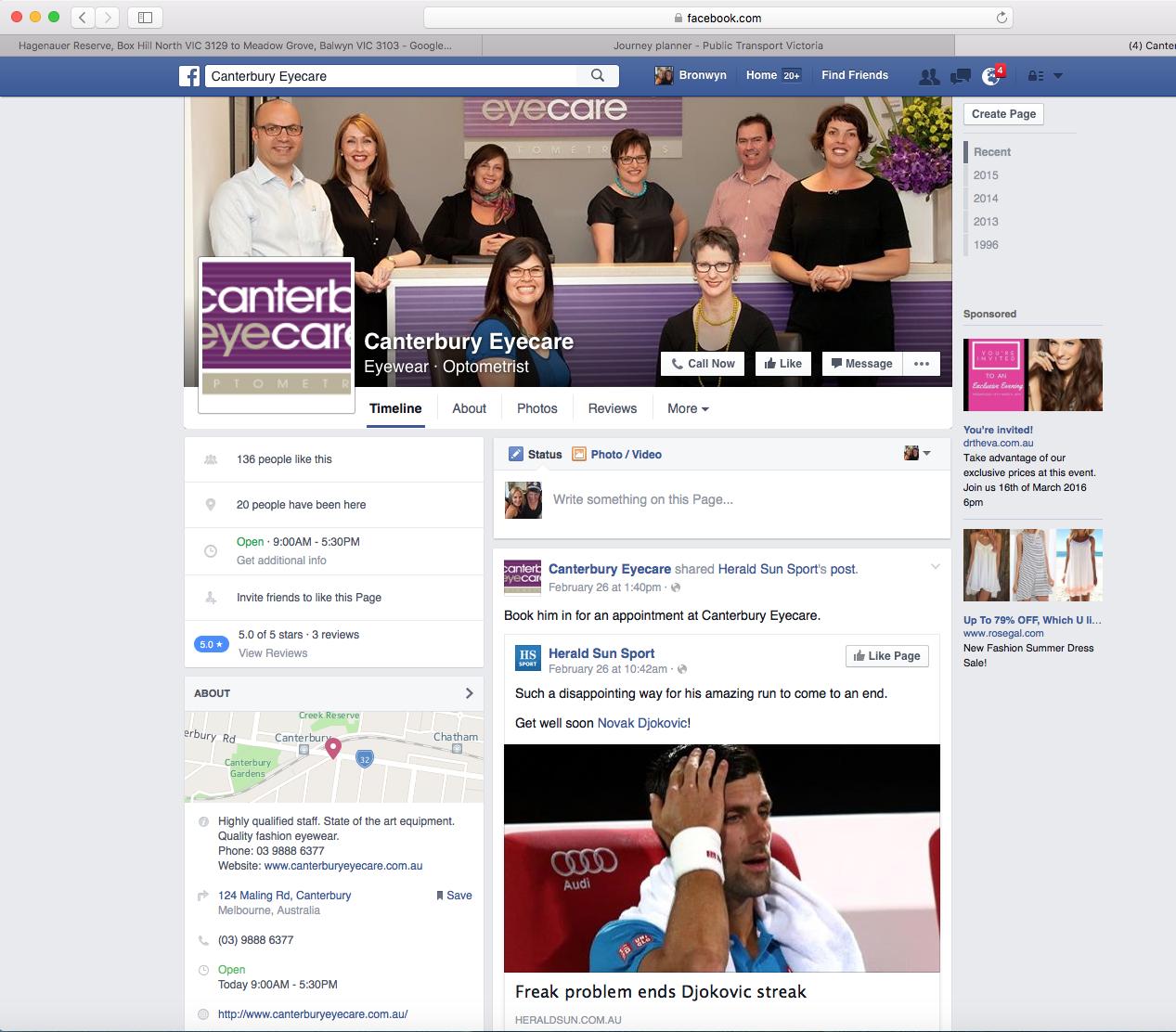Reload the page with the refresh icon

(x=1002, y=18)
